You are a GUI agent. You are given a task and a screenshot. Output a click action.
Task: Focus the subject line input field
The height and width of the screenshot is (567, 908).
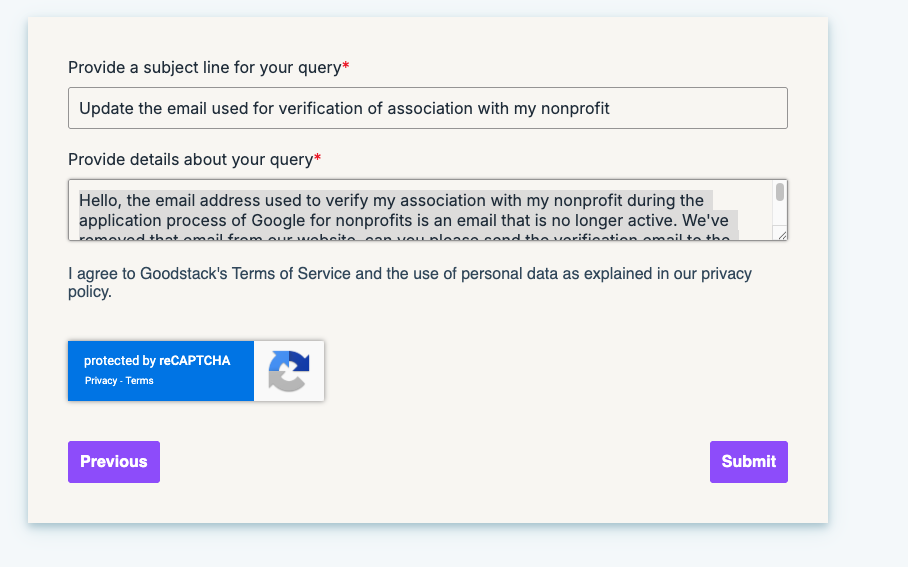[x=427, y=108]
